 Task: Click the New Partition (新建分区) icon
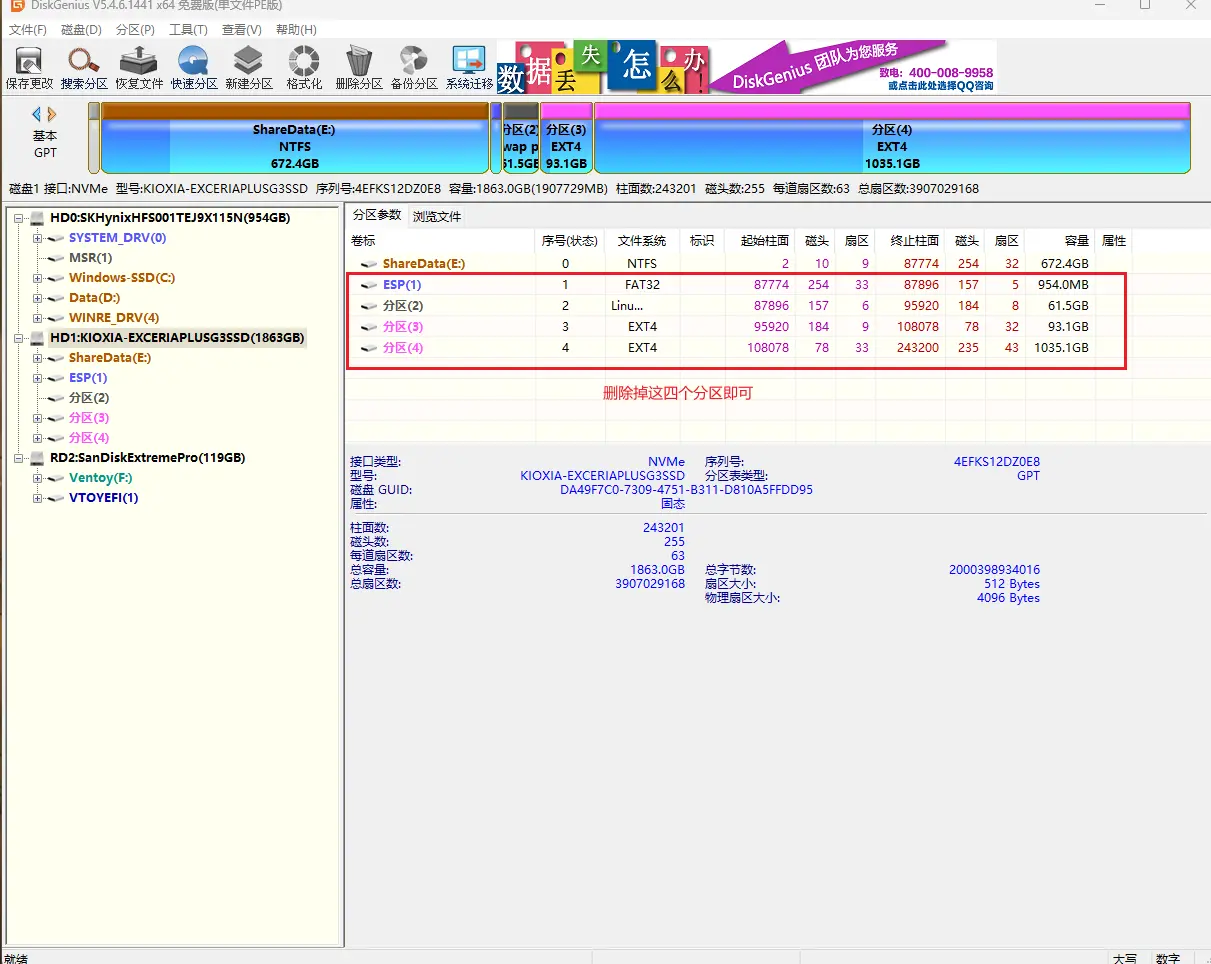click(x=249, y=68)
